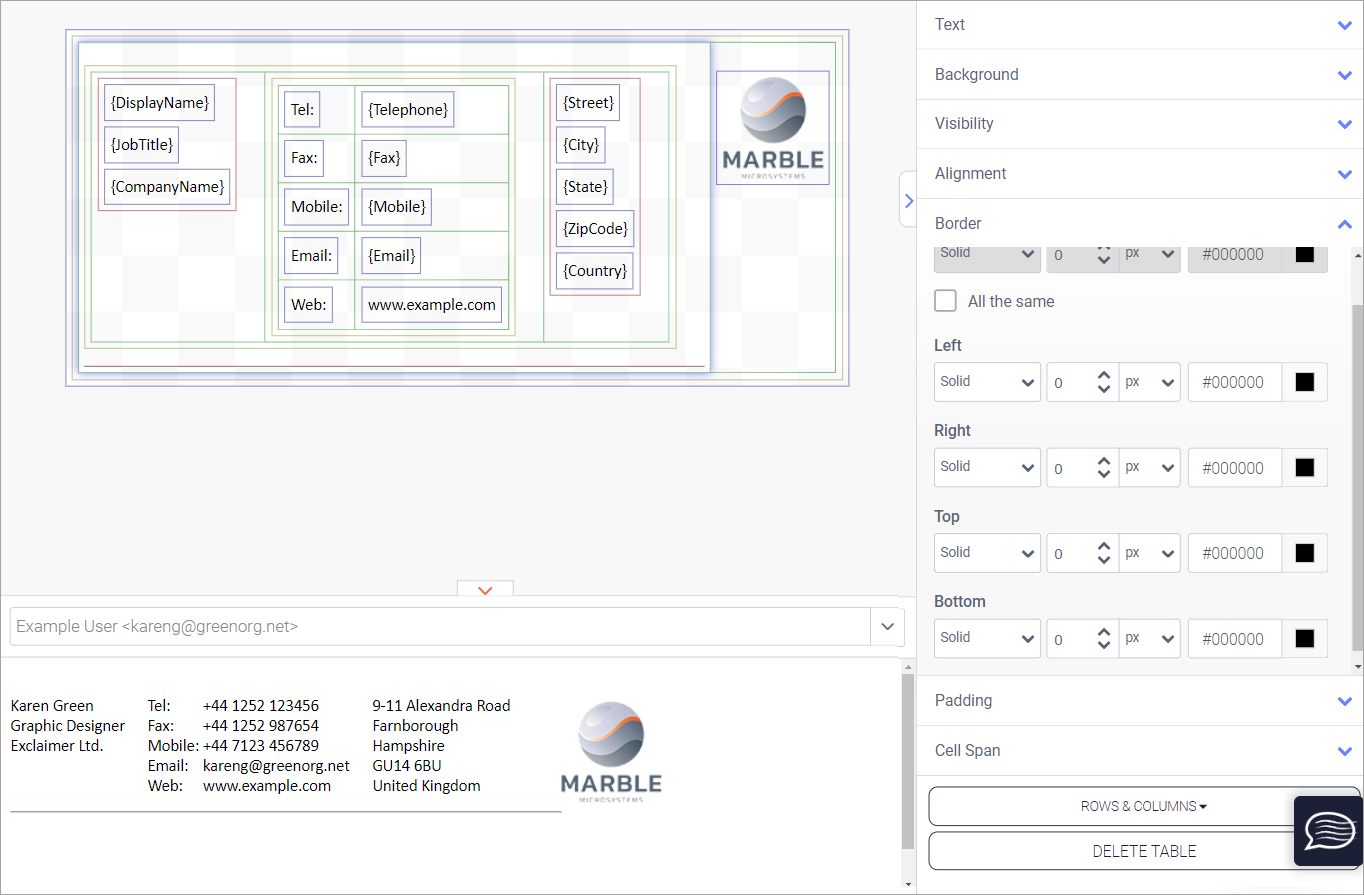
Task: Increase the Left border width stepper
Action: (x=1104, y=376)
